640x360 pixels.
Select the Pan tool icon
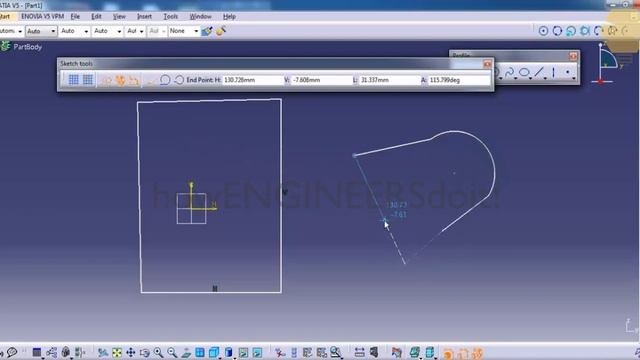[131, 352]
